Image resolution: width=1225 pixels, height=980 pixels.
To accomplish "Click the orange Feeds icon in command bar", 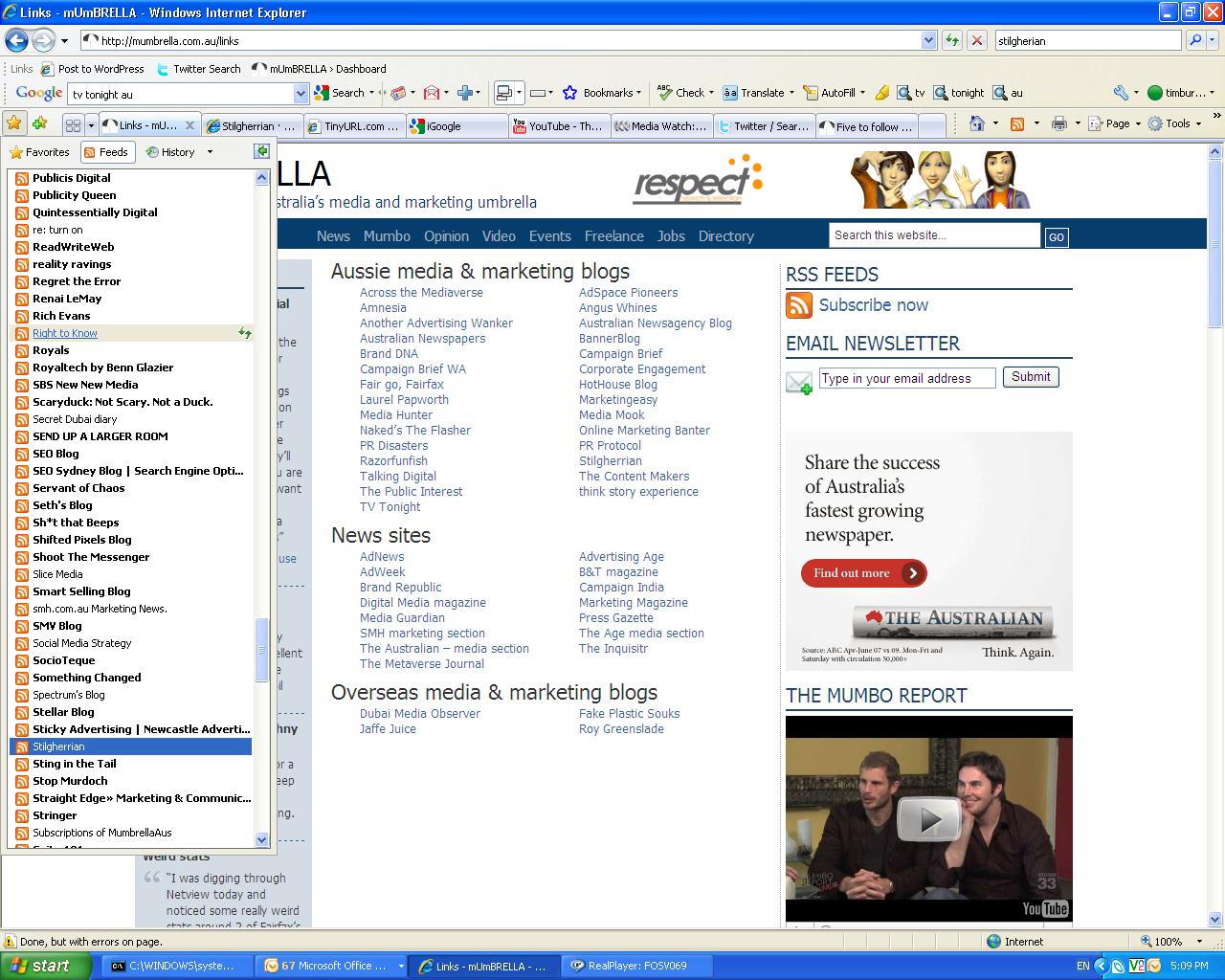I will (1017, 123).
